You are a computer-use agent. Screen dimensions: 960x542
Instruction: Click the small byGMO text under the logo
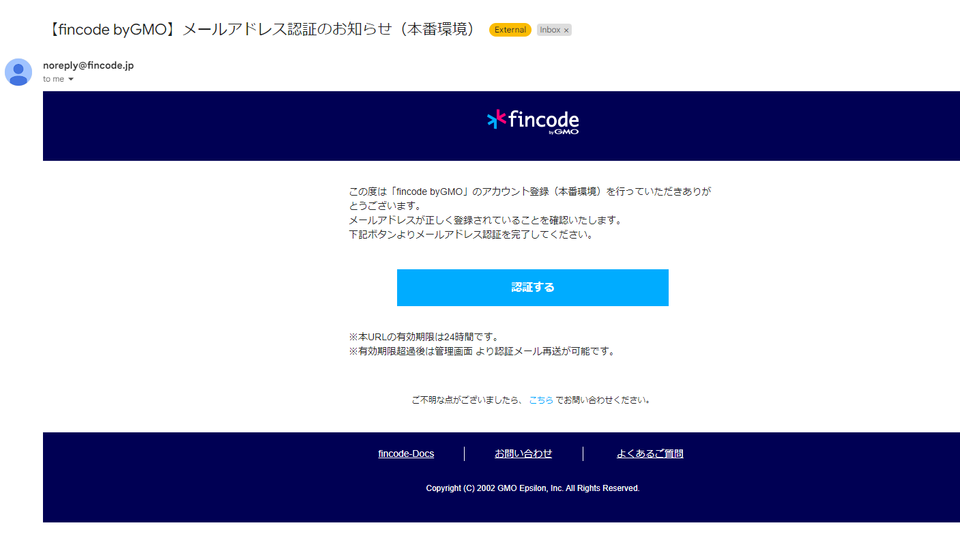pos(563,132)
